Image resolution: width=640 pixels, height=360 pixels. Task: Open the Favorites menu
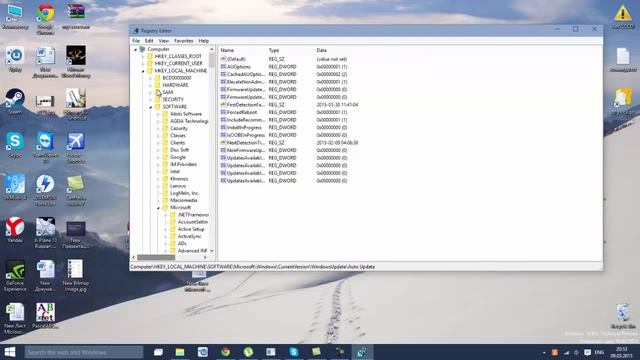183,41
